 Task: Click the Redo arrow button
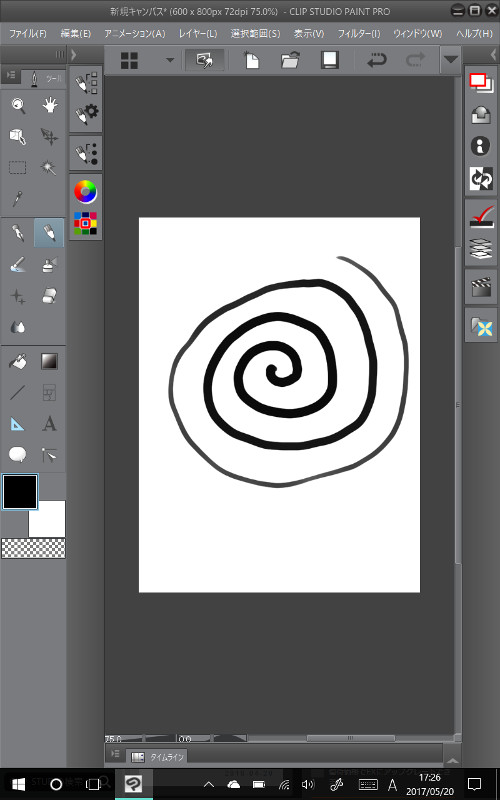[x=416, y=61]
